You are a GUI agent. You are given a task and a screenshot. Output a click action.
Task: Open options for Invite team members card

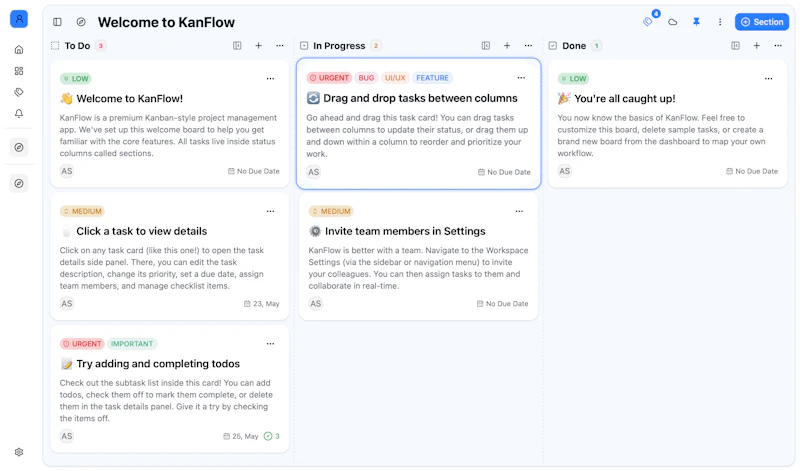pyautogui.click(x=519, y=211)
